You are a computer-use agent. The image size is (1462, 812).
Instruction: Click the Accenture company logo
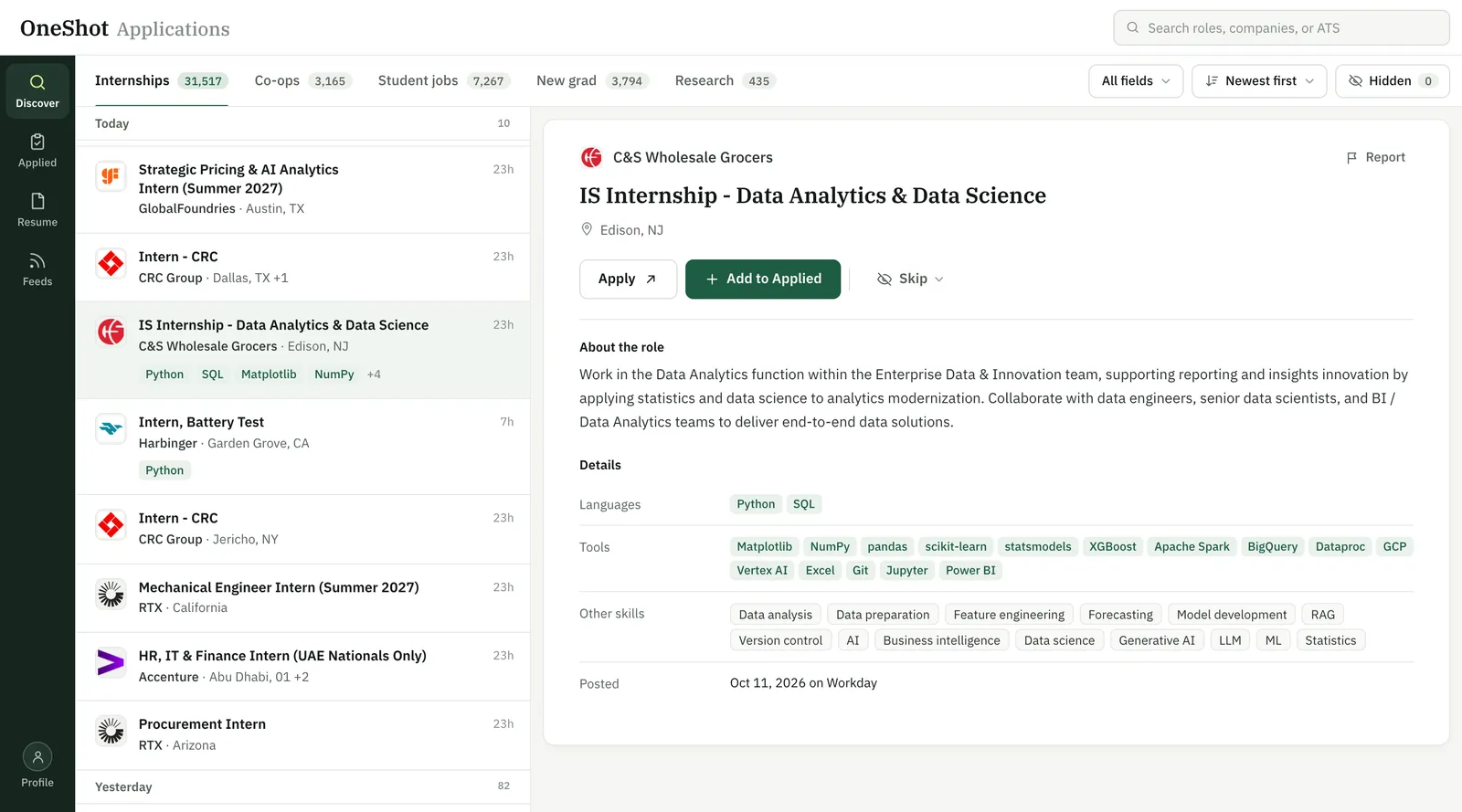(x=111, y=662)
